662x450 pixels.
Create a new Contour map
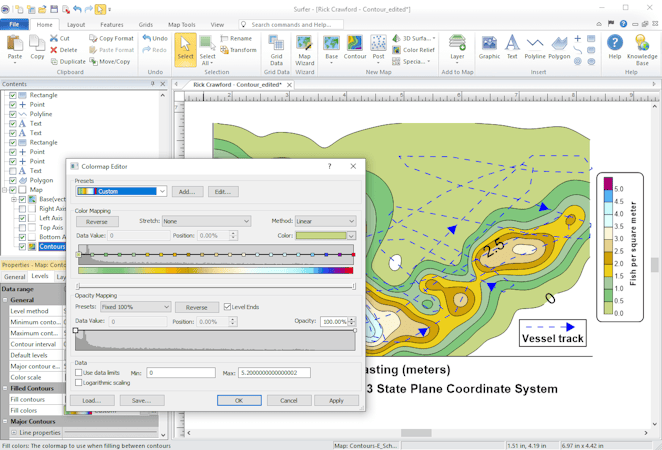click(355, 47)
